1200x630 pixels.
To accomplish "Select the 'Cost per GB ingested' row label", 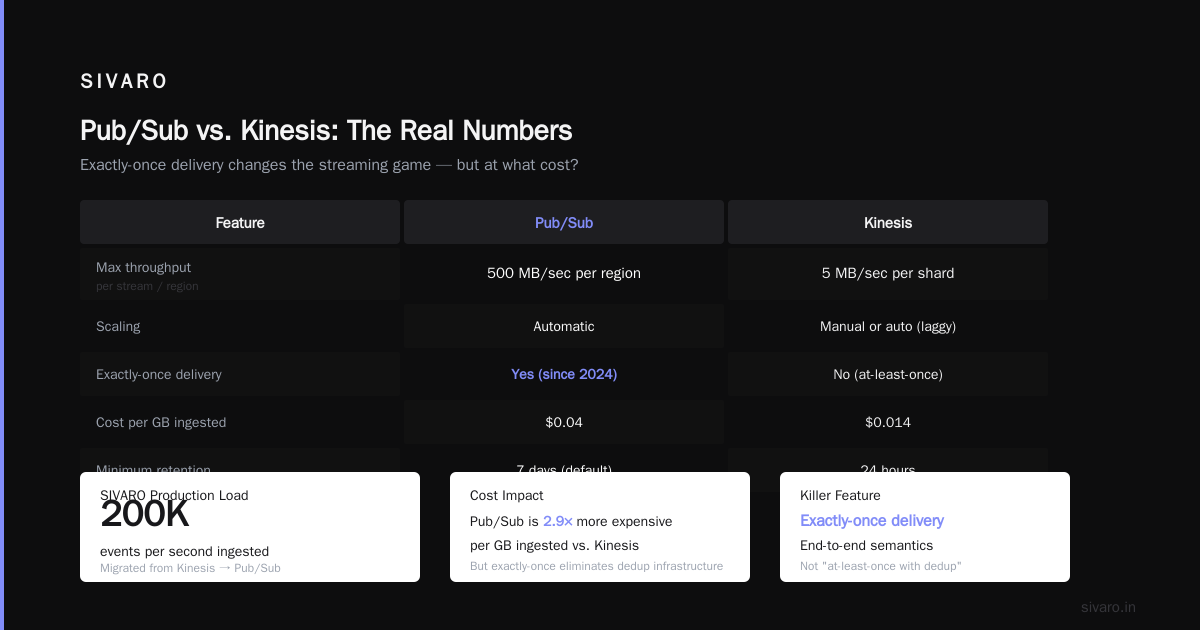I will point(161,422).
